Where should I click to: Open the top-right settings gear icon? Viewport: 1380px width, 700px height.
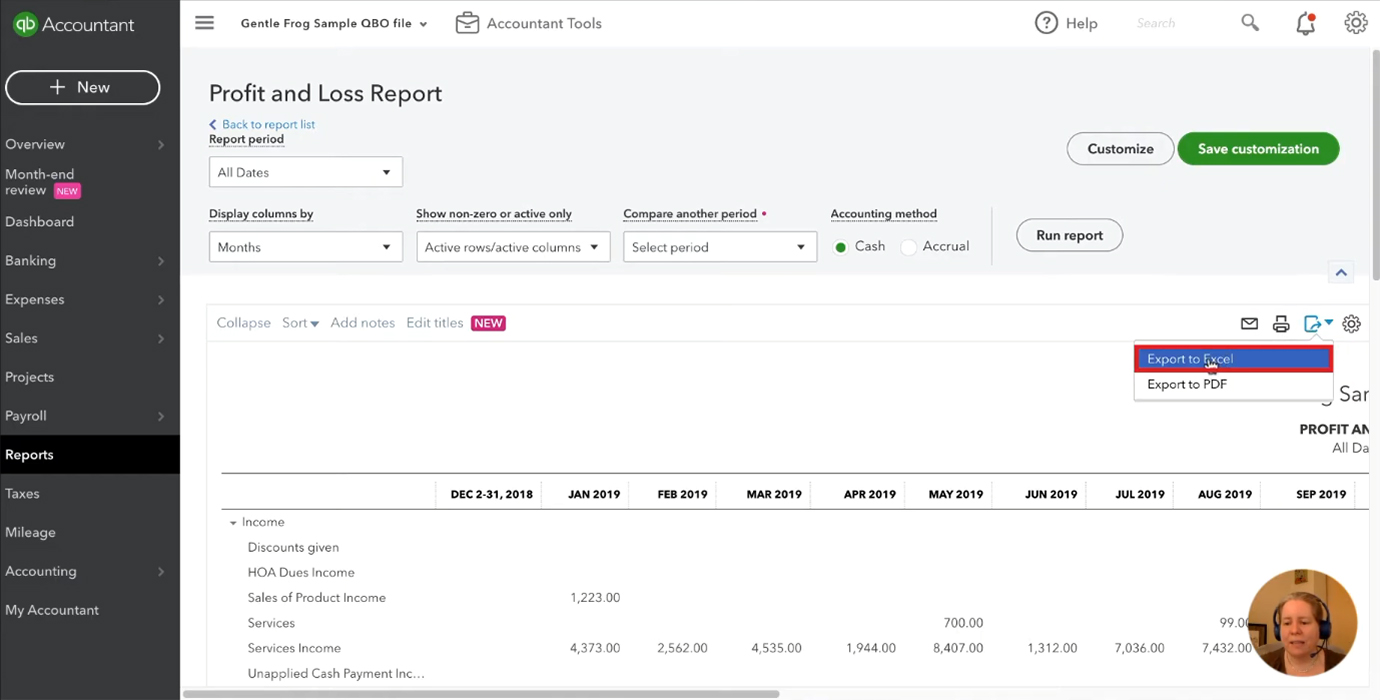click(1356, 23)
